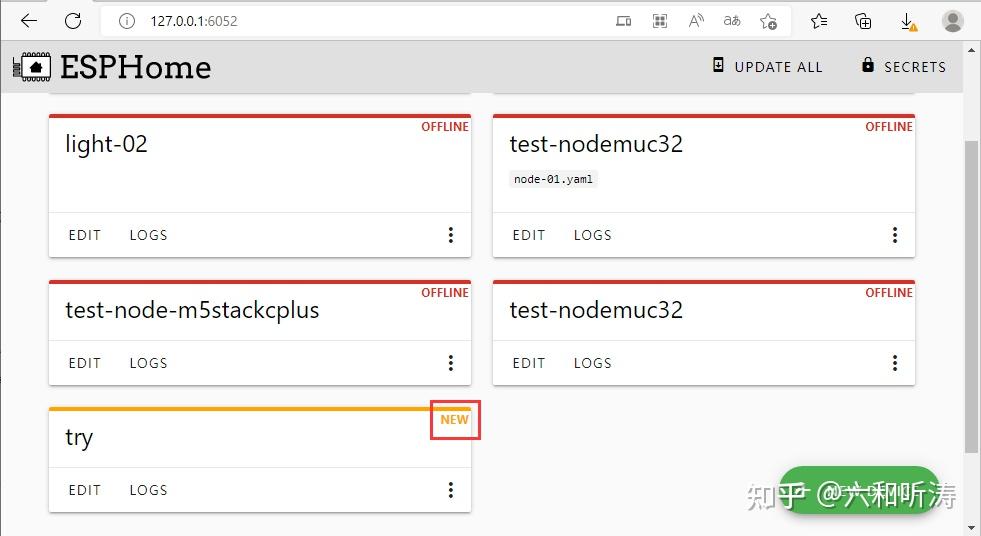Click the node-01.yaml filename tag
The image size is (981, 536).
(554, 179)
